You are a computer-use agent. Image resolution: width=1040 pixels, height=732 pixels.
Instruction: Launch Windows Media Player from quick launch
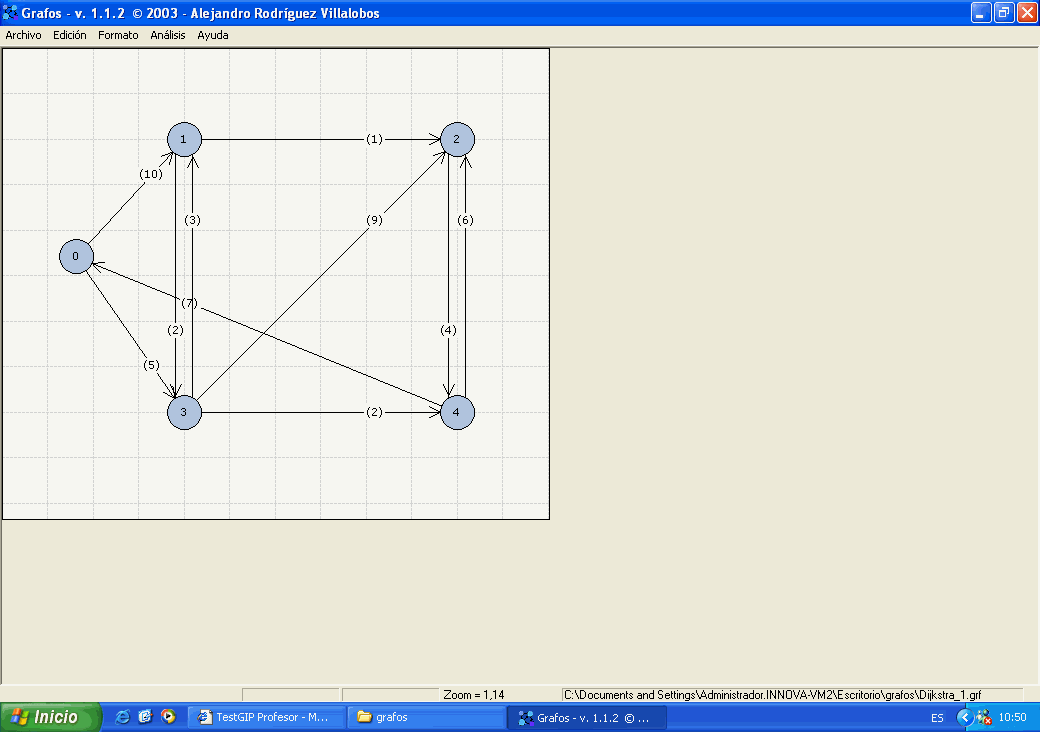(x=168, y=717)
